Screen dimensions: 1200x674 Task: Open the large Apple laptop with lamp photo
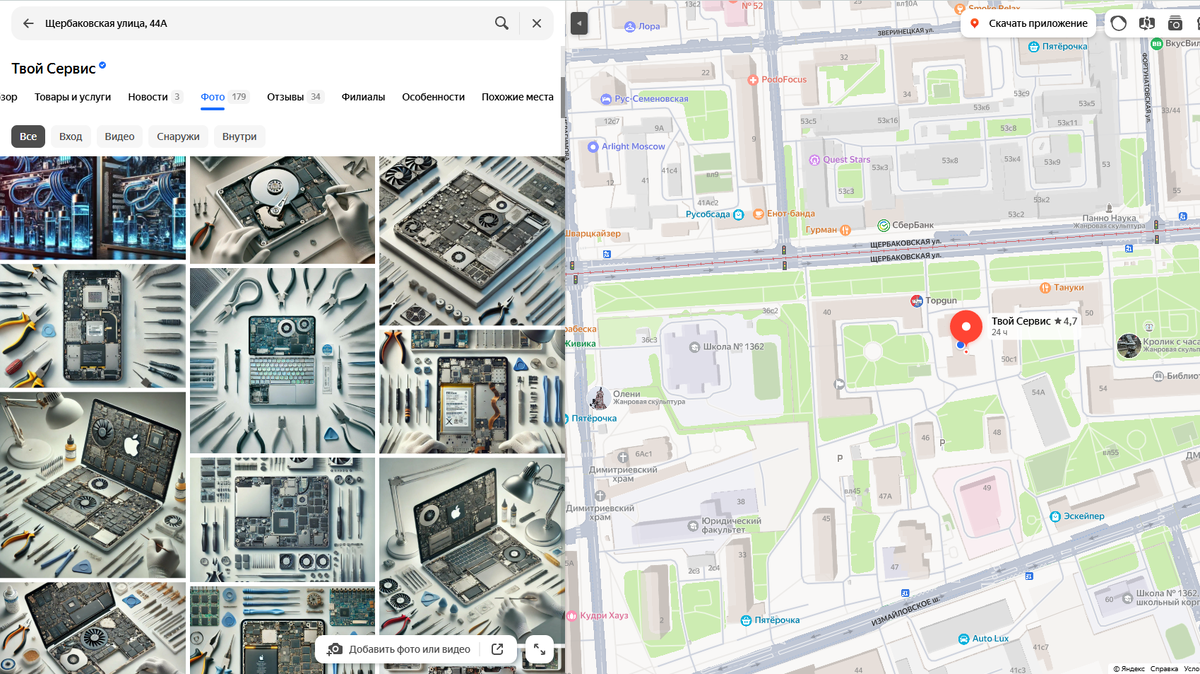[93, 484]
